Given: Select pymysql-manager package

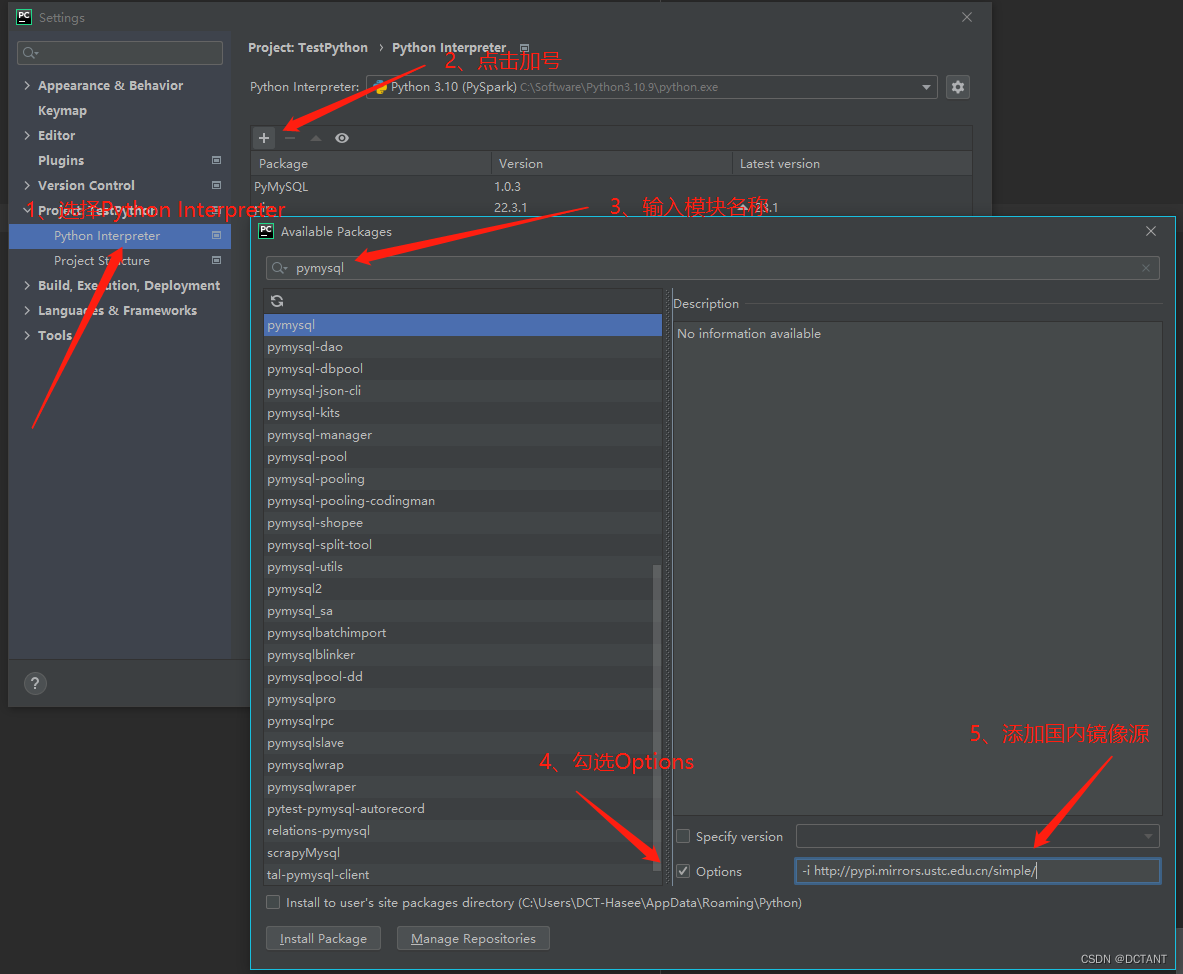Looking at the screenshot, I should (462, 435).
